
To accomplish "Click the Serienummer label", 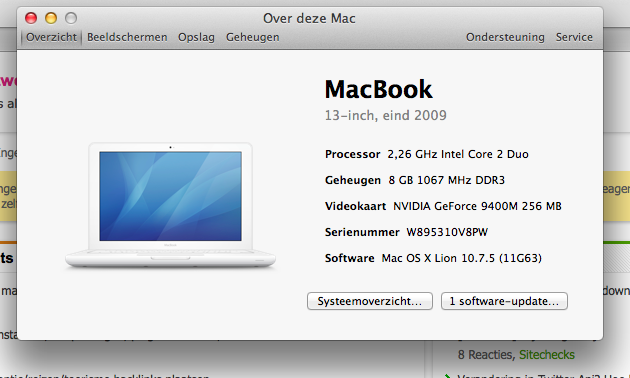I will 362,232.
